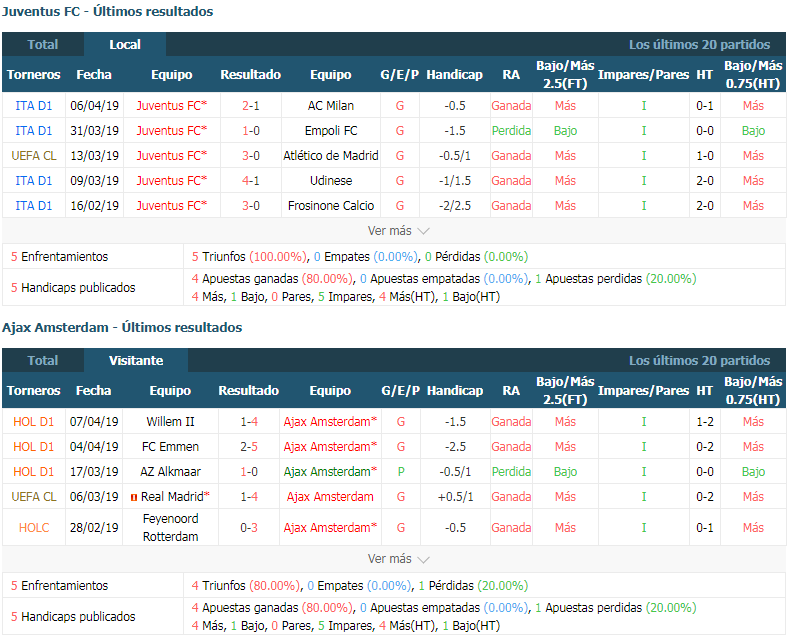Image resolution: width=788 pixels, height=639 pixels.
Task: Open HOL D1 tournament in Willem II row
Action: pos(34,421)
